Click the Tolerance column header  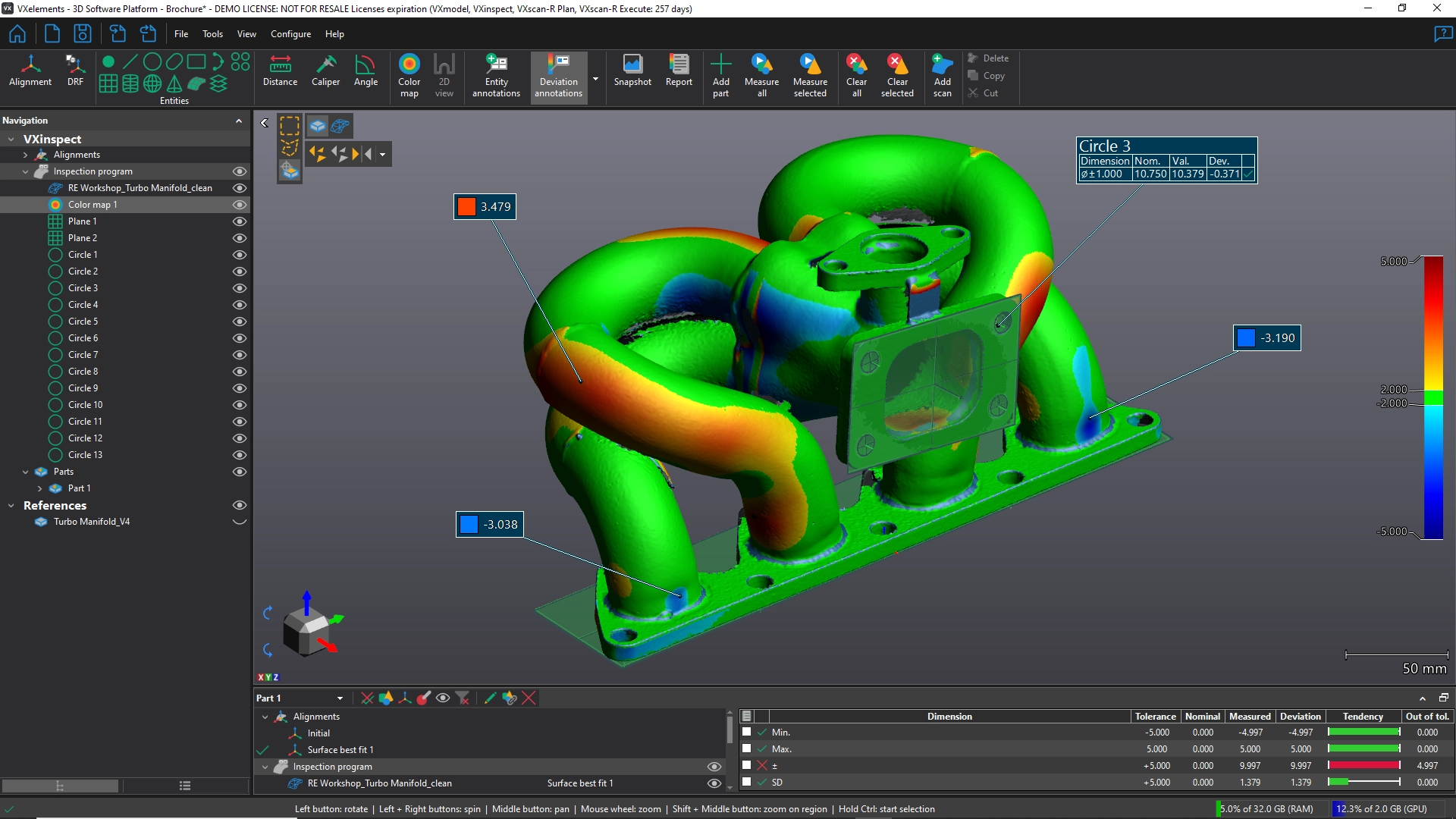click(1155, 717)
